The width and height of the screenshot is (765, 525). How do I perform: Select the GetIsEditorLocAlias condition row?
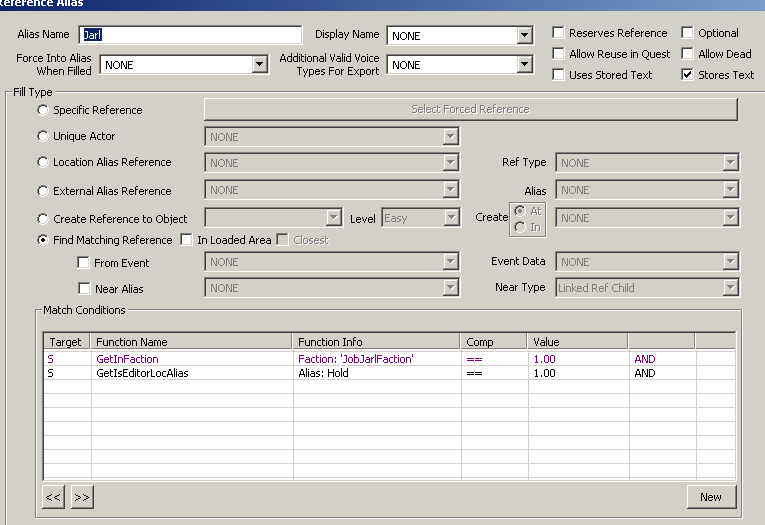pos(389,373)
